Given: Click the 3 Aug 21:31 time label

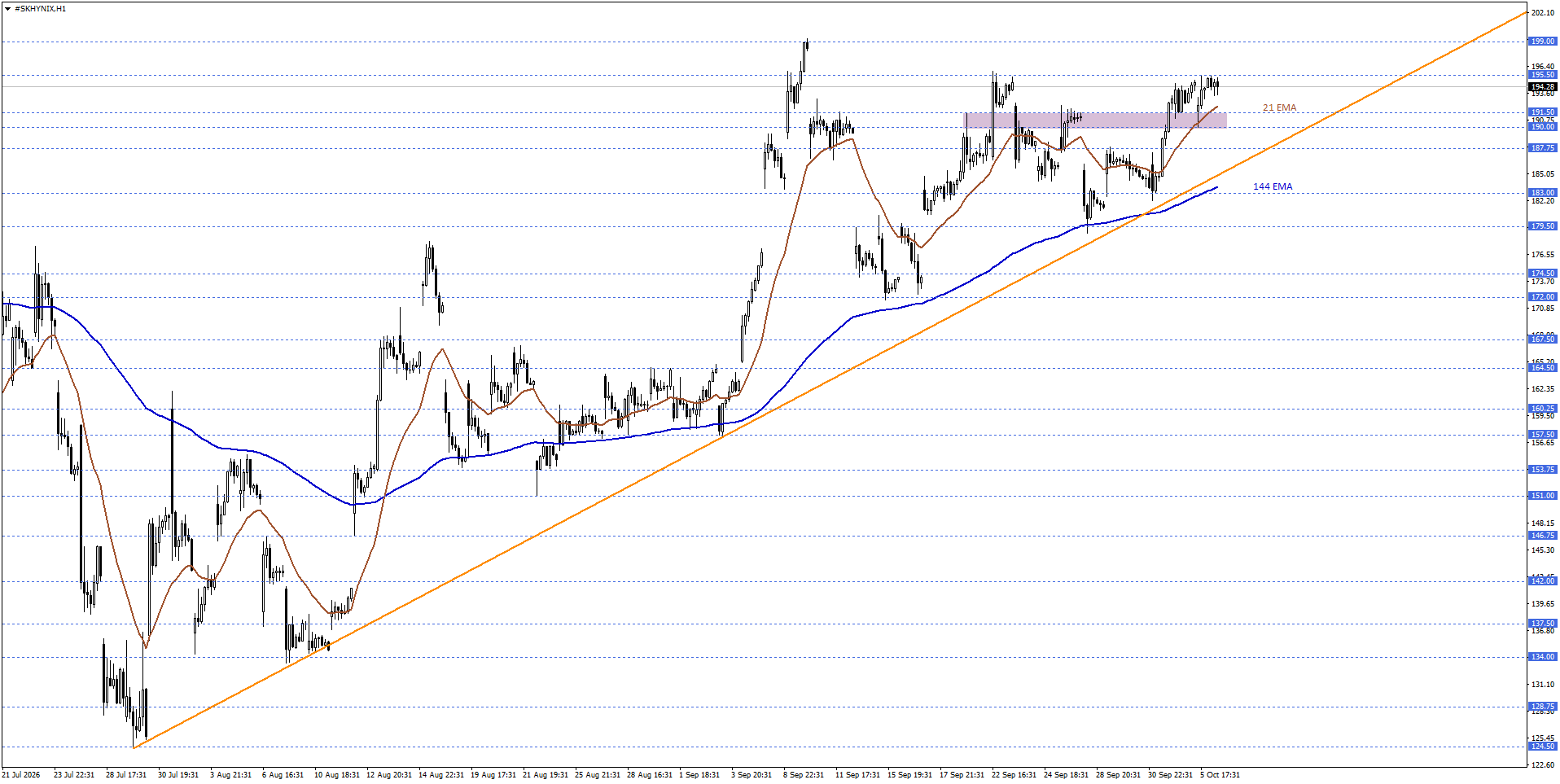Looking at the screenshot, I should click(230, 775).
